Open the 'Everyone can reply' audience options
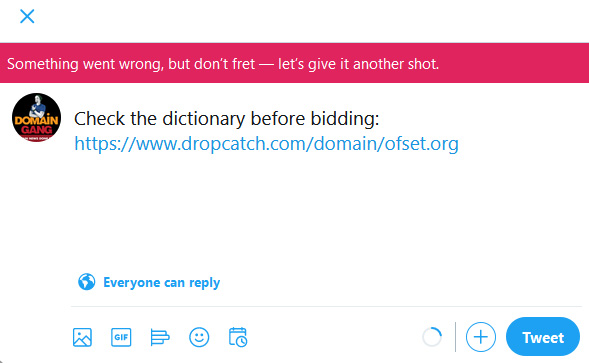This screenshot has width=589, height=363. point(149,282)
